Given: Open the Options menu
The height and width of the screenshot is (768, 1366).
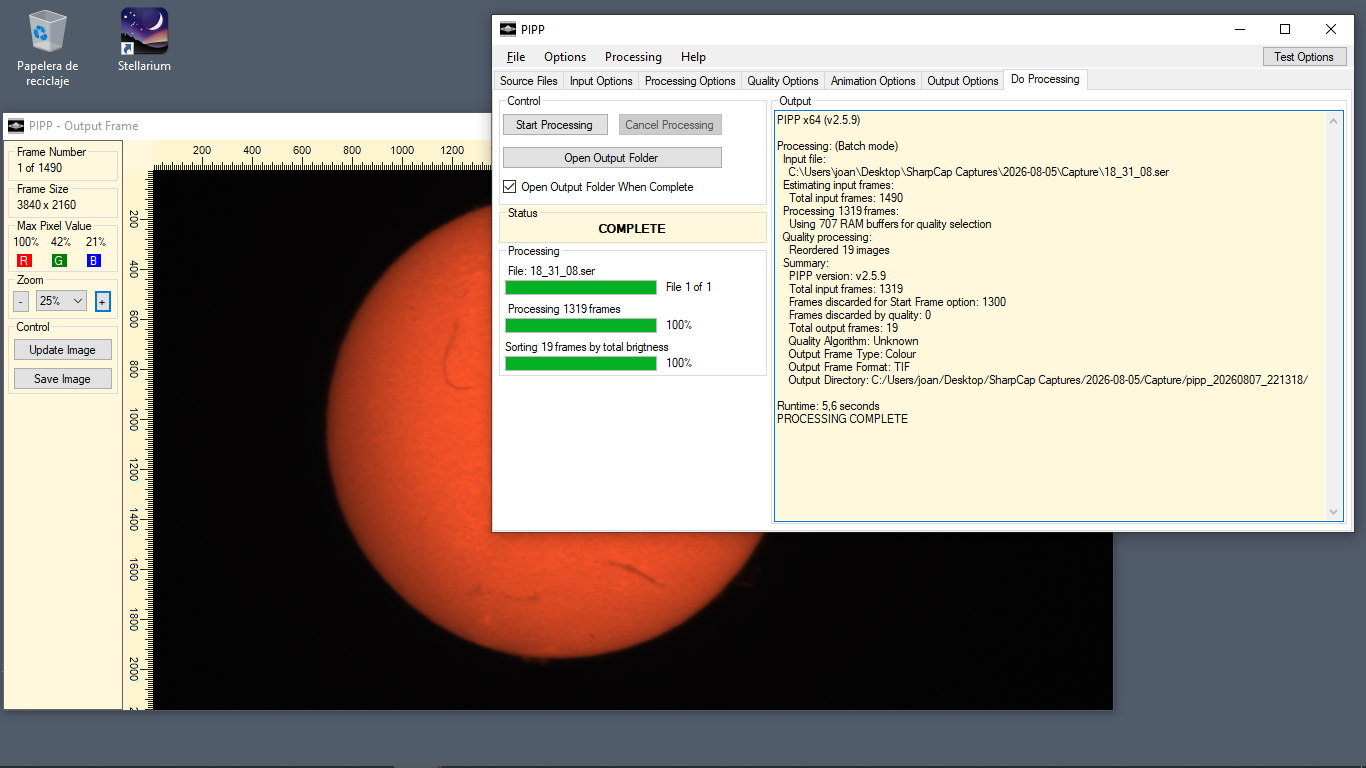Looking at the screenshot, I should click(565, 57).
